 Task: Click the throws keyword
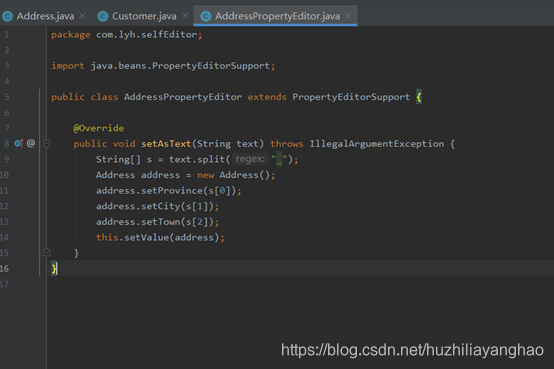[x=287, y=144]
